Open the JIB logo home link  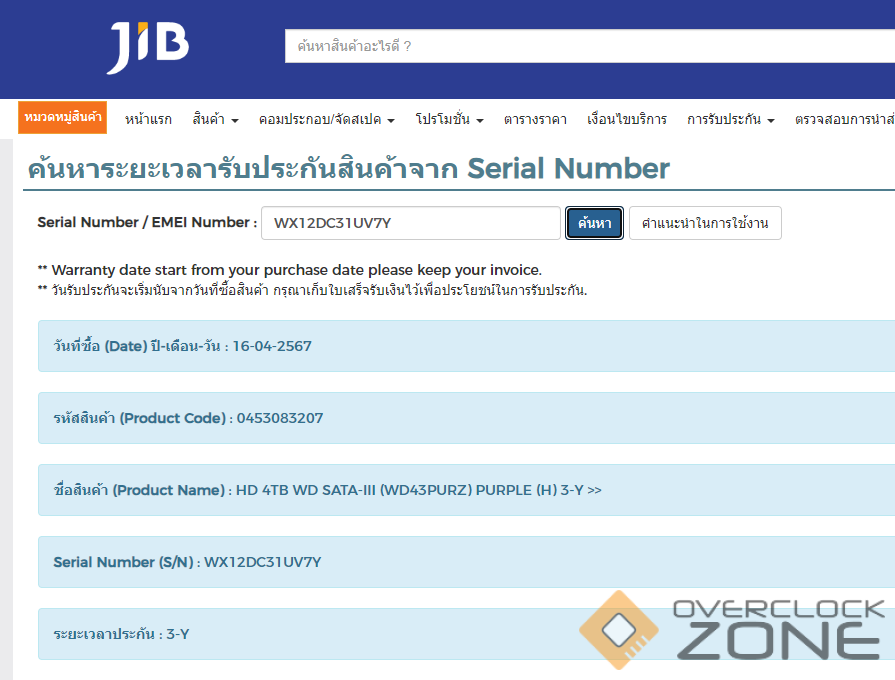147,47
